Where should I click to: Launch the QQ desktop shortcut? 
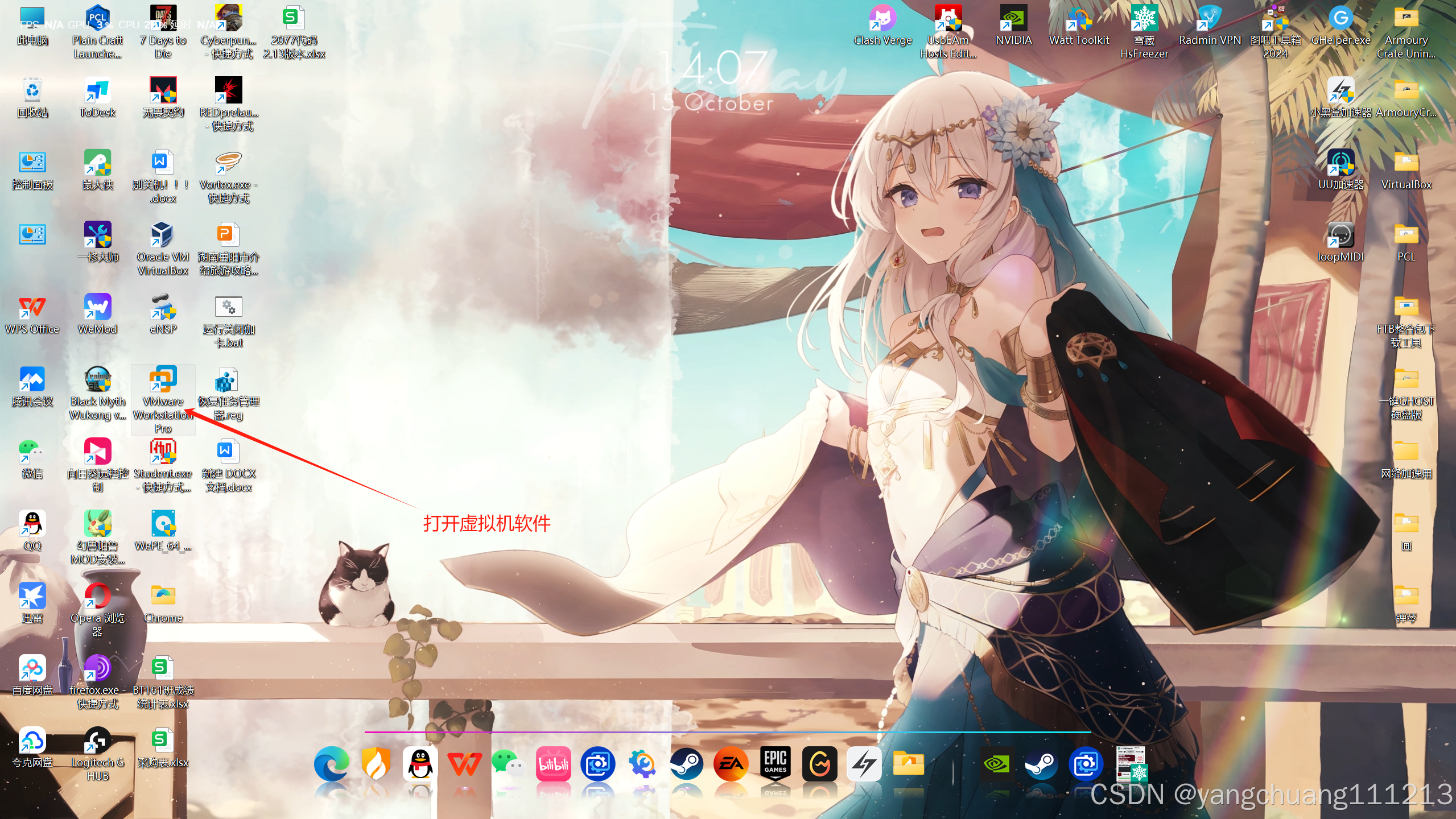coord(32,531)
